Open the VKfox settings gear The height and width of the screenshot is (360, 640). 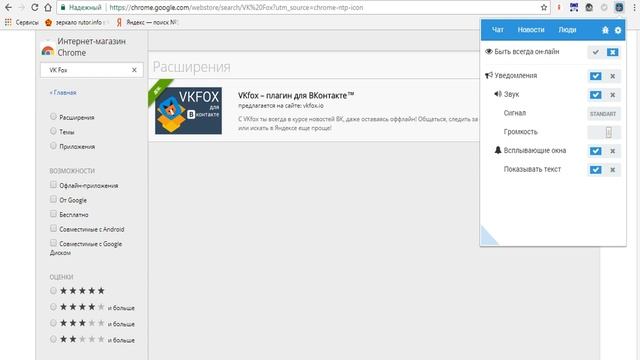pyautogui.click(x=618, y=30)
